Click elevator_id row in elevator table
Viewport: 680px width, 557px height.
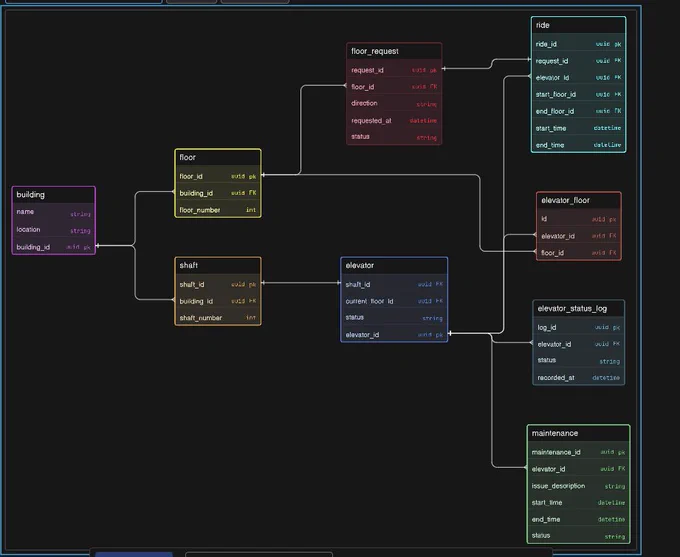(x=394, y=334)
